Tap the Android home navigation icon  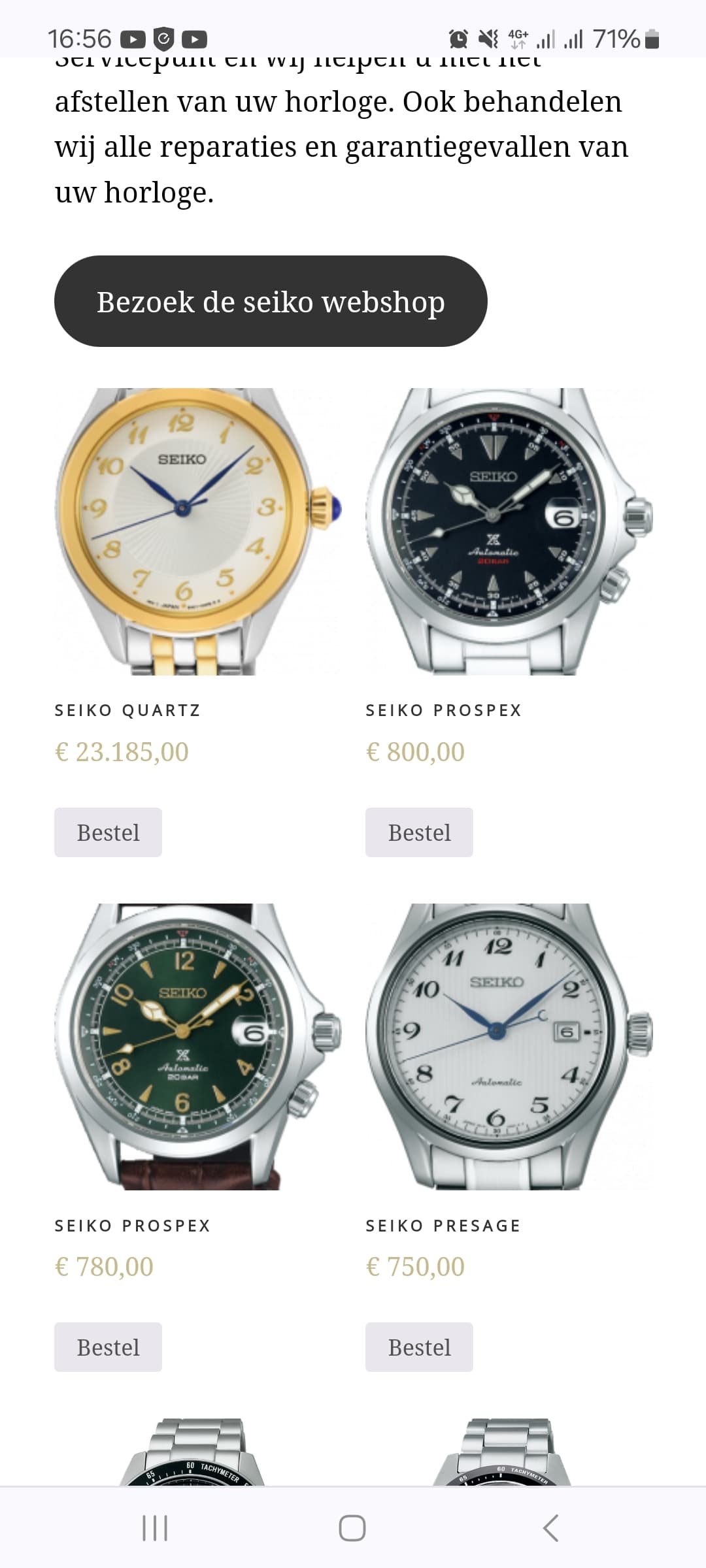coord(352,1528)
